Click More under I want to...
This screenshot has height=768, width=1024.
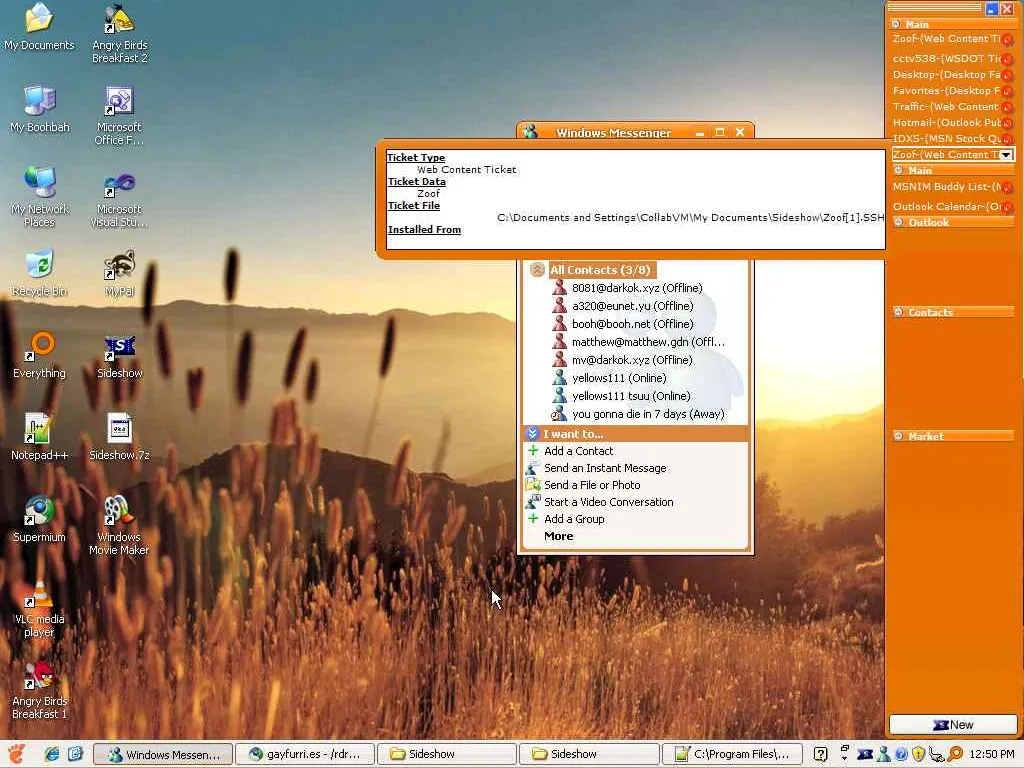[x=558, y=536]
